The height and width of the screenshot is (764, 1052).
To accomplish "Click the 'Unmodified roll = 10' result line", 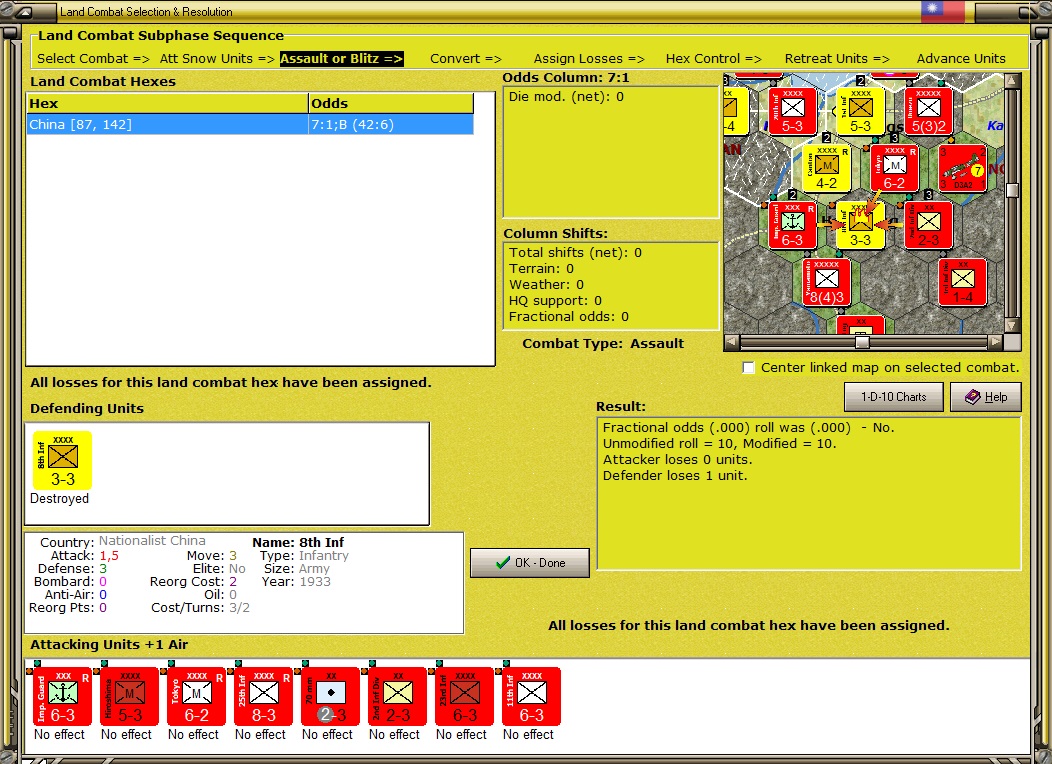I will pyautogui.click(x=719, y=443).
